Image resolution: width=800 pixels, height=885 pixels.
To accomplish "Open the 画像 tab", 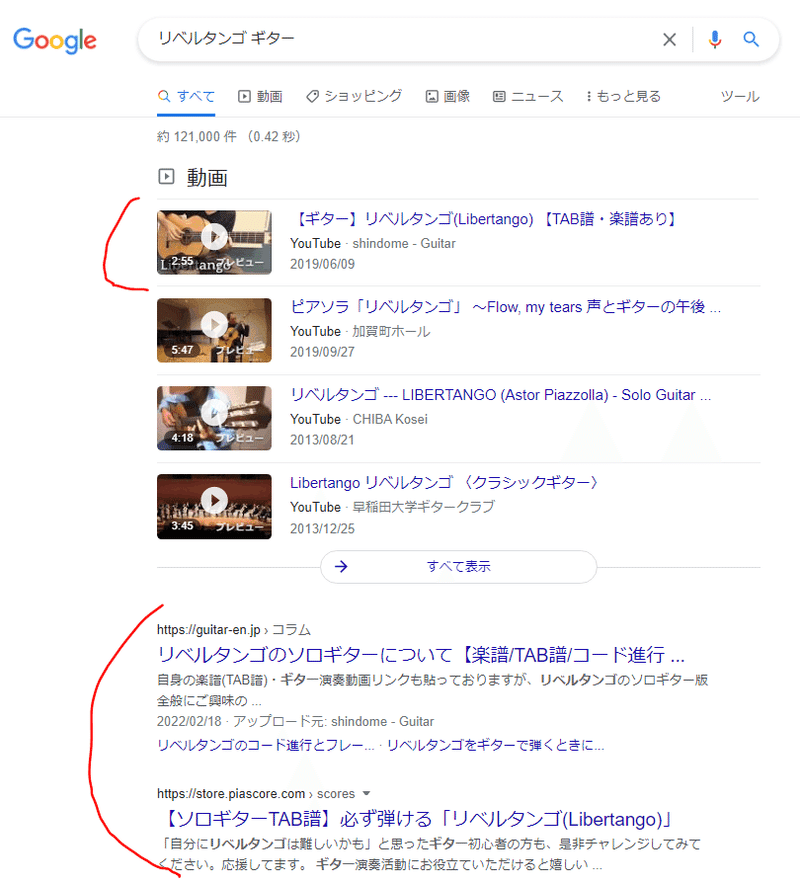I will (x=448, y=97).
